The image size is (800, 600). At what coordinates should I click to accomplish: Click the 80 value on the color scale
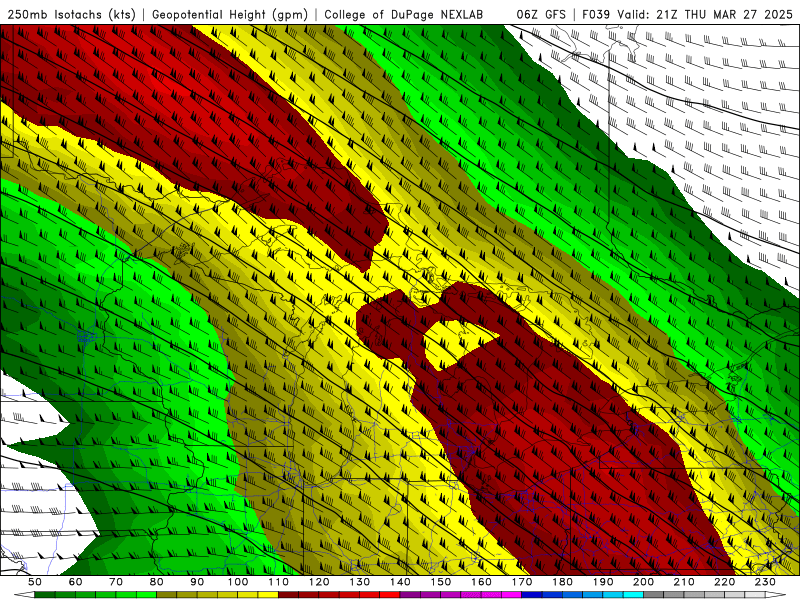(x=156, y=582)
